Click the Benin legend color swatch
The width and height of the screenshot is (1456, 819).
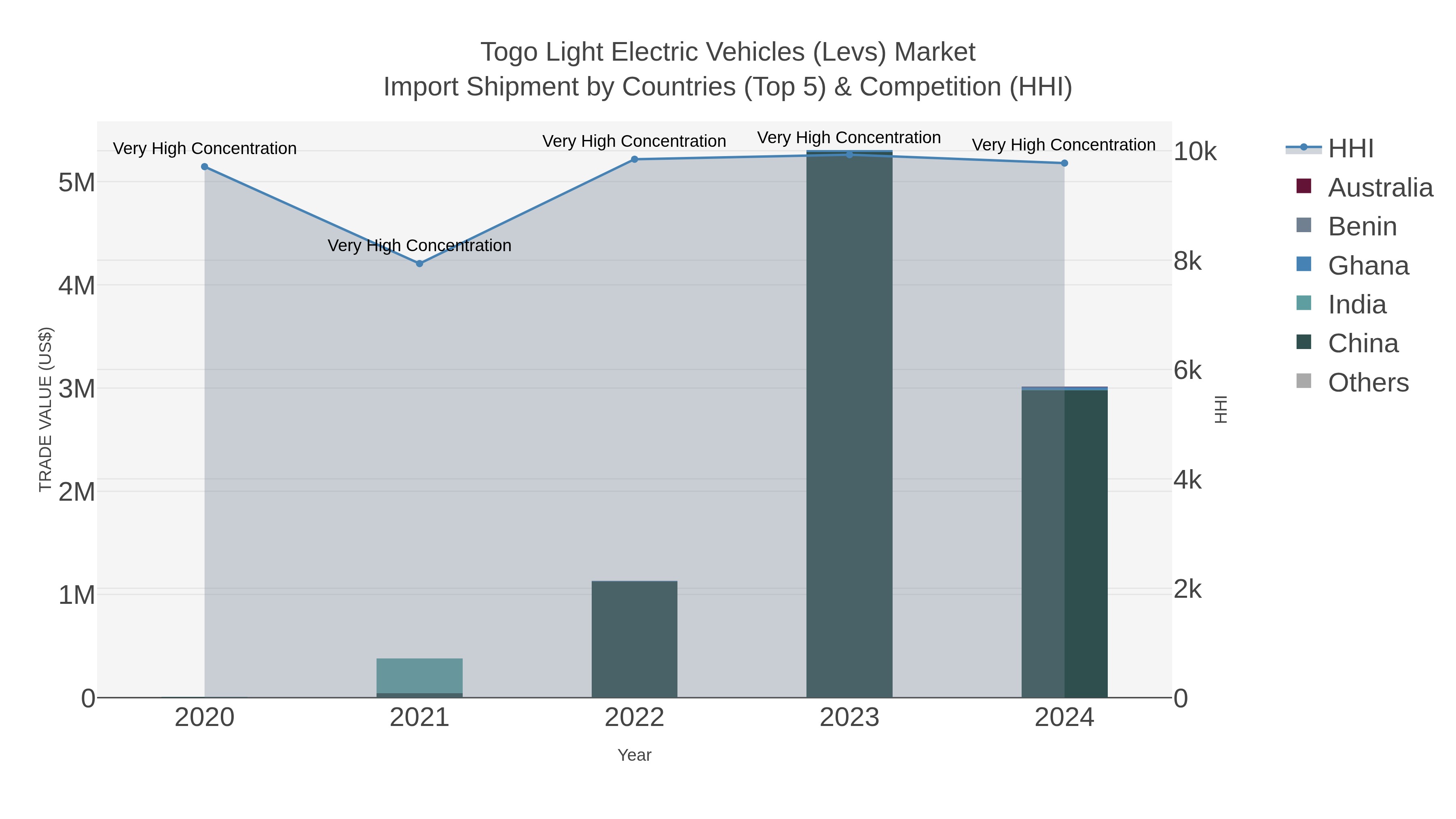pyautogui.click(x=1304, y=225)
